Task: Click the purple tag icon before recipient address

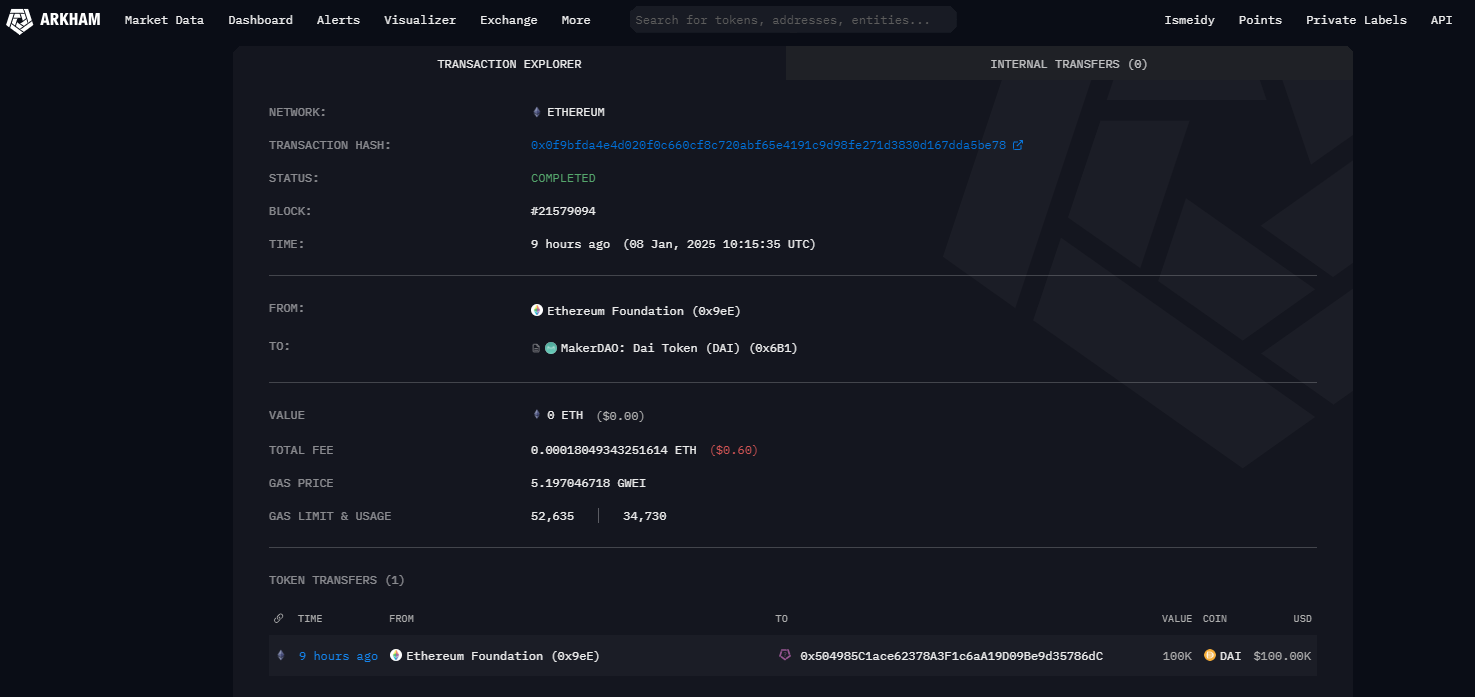Action: 785,655
